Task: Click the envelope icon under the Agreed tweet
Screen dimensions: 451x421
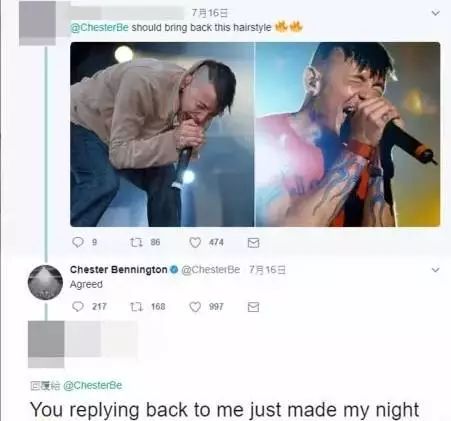Action: pyautogui.click(x=253, y=307)
